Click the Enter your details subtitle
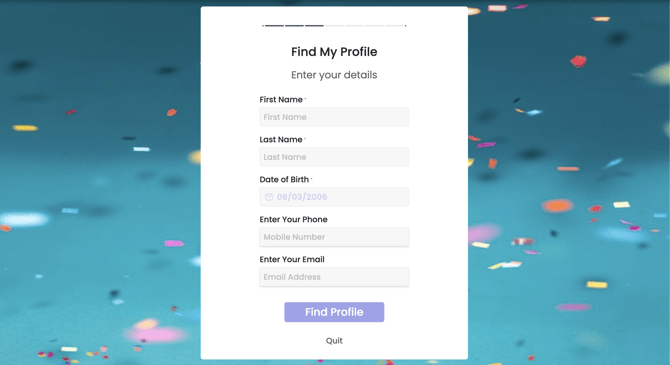Image resolution: width=670 pixels, height=365 pixels. click(334, 75)
